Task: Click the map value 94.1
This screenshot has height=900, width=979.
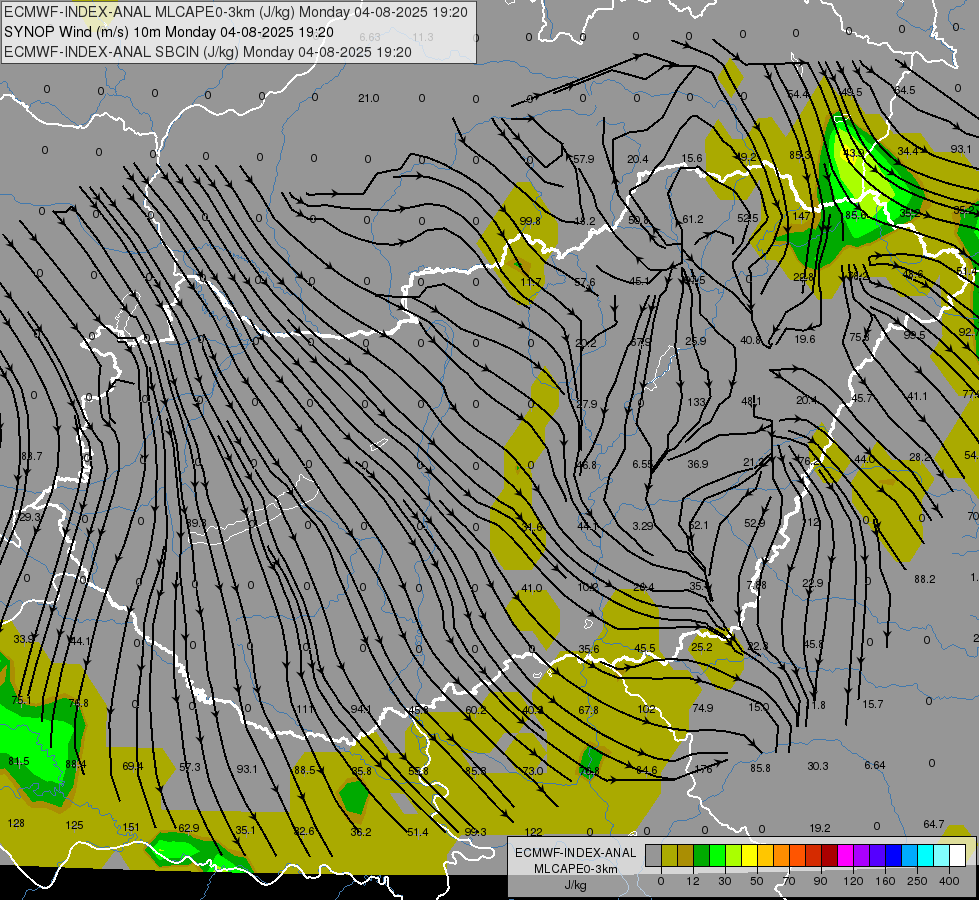Action: click(x=361, y=709)
